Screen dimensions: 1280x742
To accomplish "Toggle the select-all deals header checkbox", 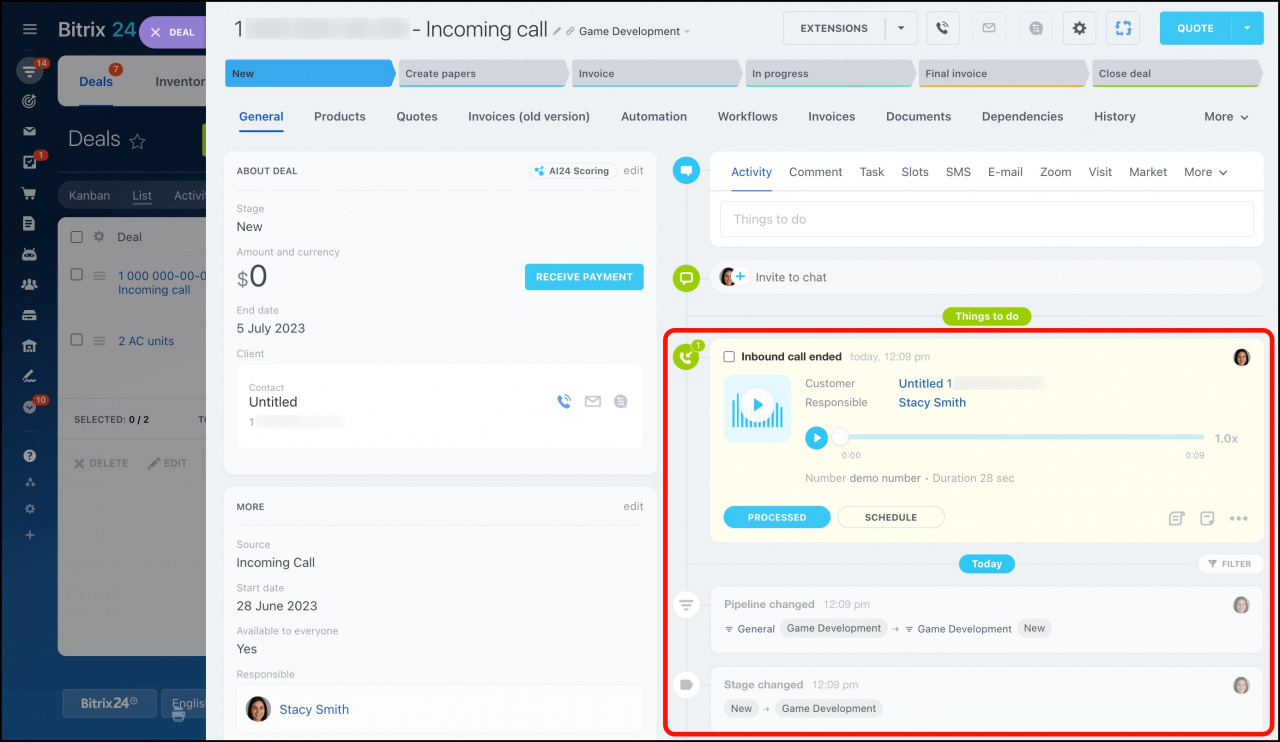I will point(77,237).
